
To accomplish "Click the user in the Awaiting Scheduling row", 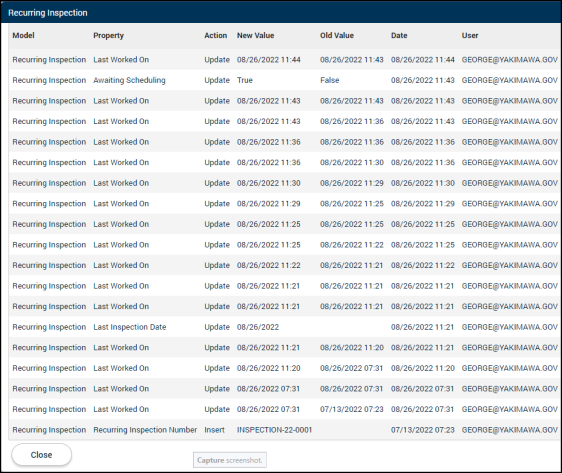I will tap(510, 80).
